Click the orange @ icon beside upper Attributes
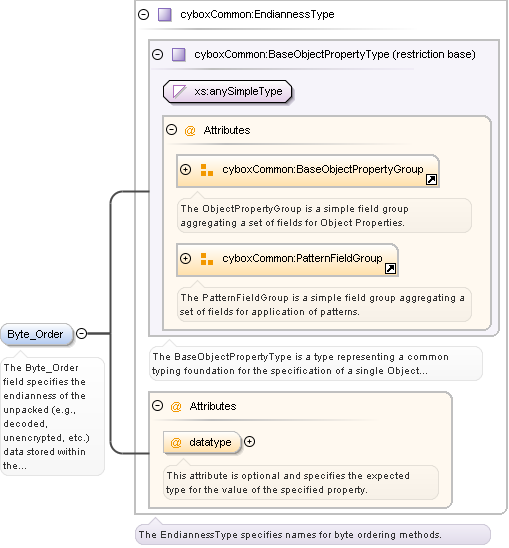Viewport: 509px width, 548px height. pos(190,131)
